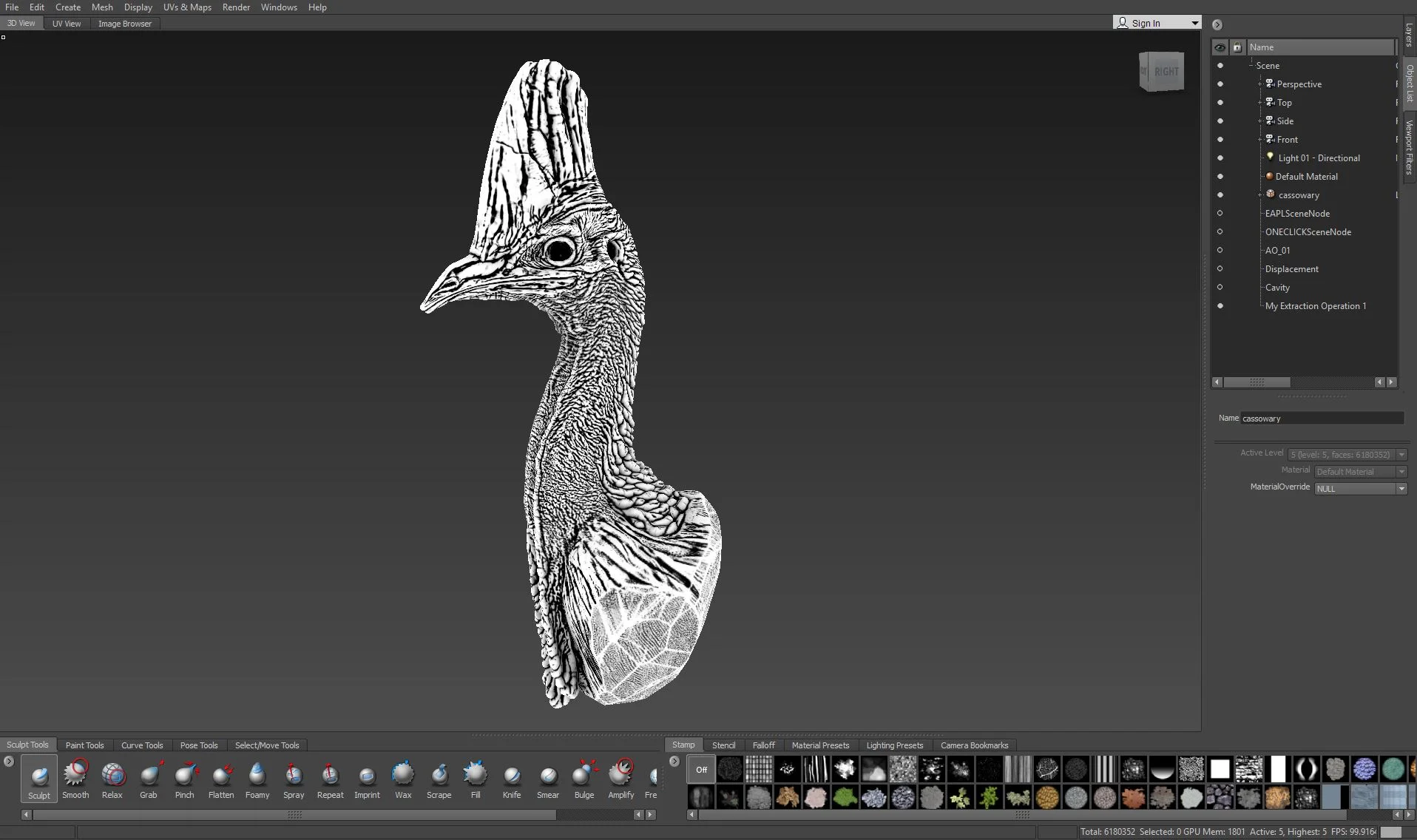Viewport: 1417px width, 840px height.
Task: Open the UVs & Maps menu
Action: pos(187,7)
